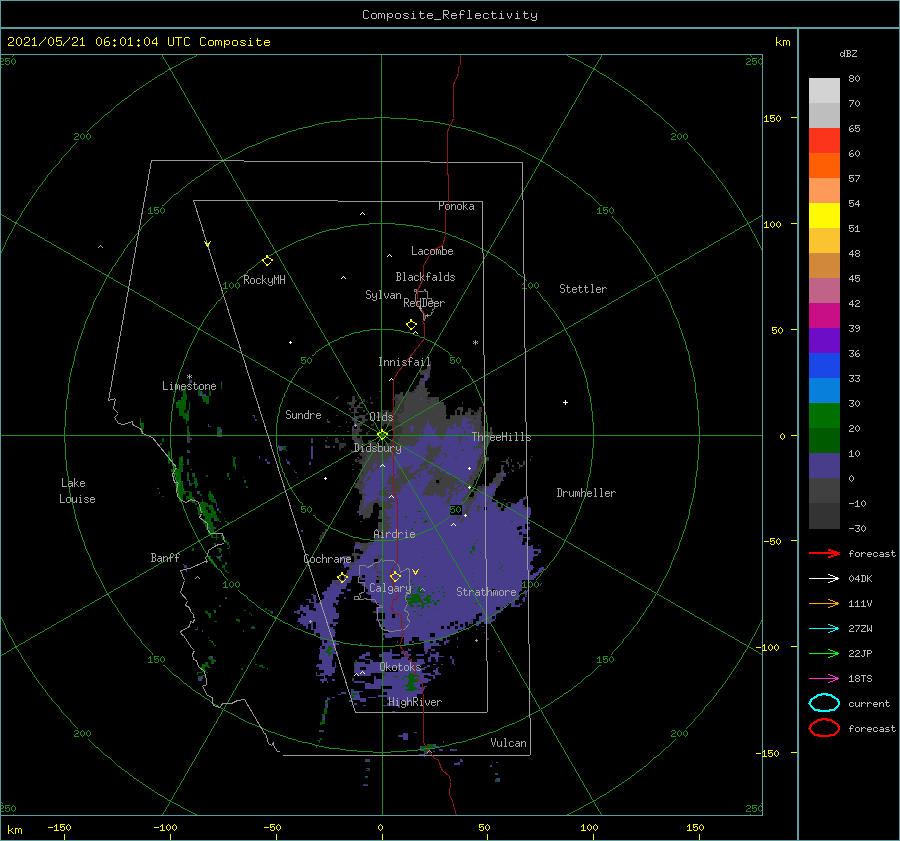
Task: Select the red 65 dBZ color swatch
Action: click(824, 141)
